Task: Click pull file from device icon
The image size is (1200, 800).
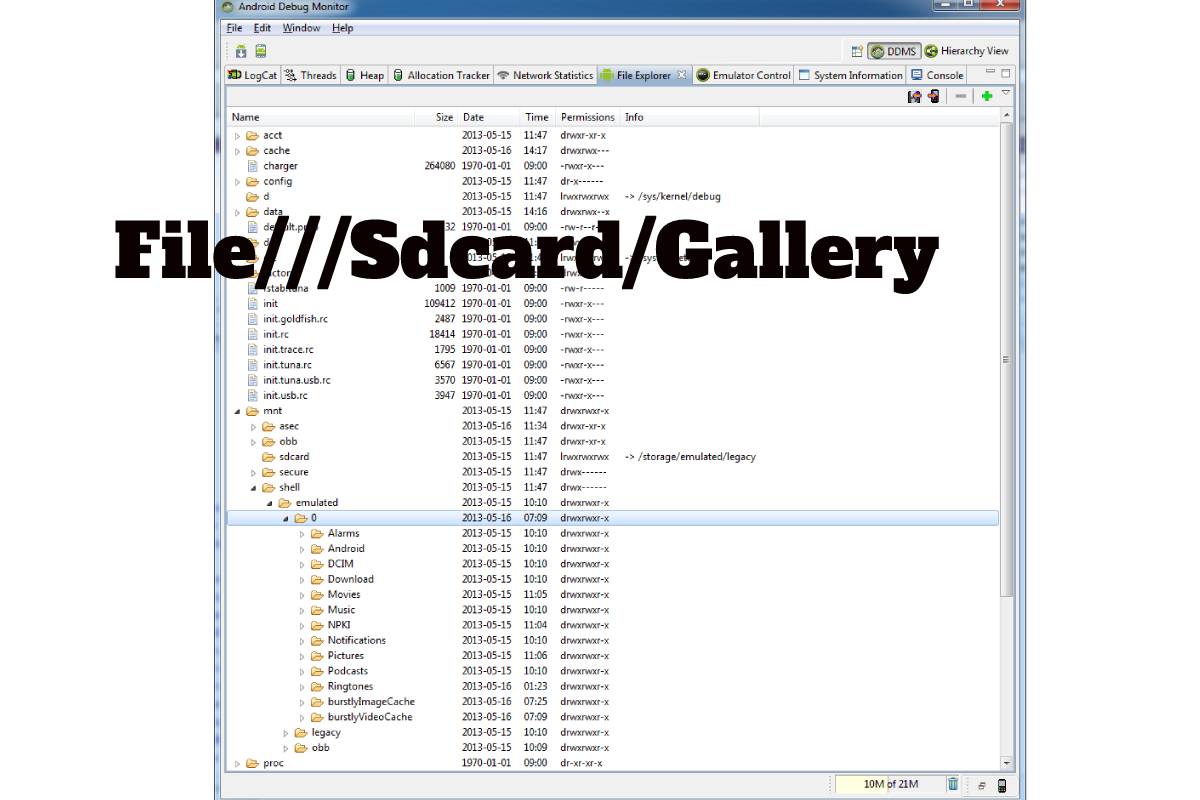Action: (x=914, y=96)
